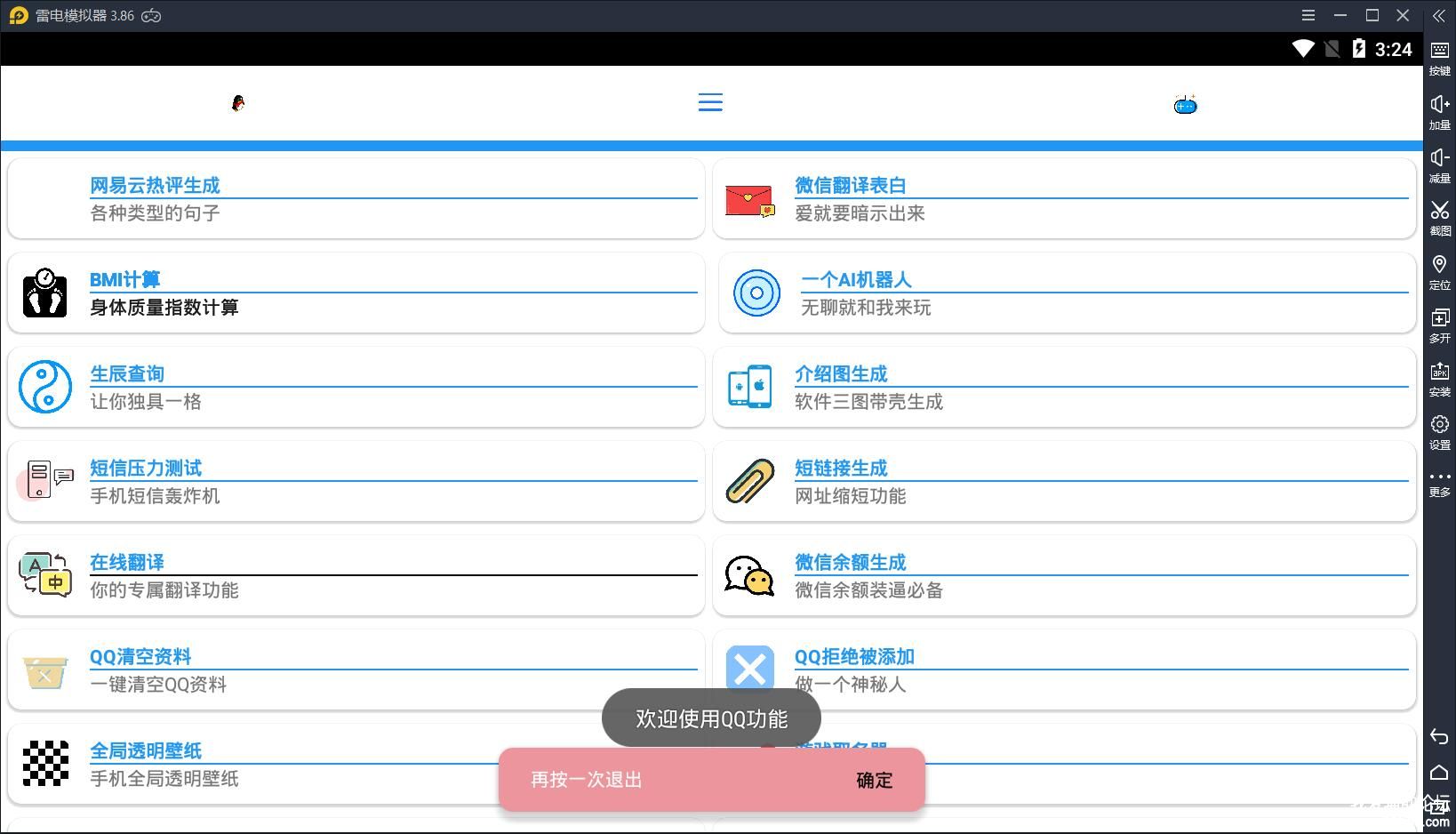The width and height of the screenshot is (1456, 834).
Task: Open 微信翻译表白 title link
Action: click(851, 185)
